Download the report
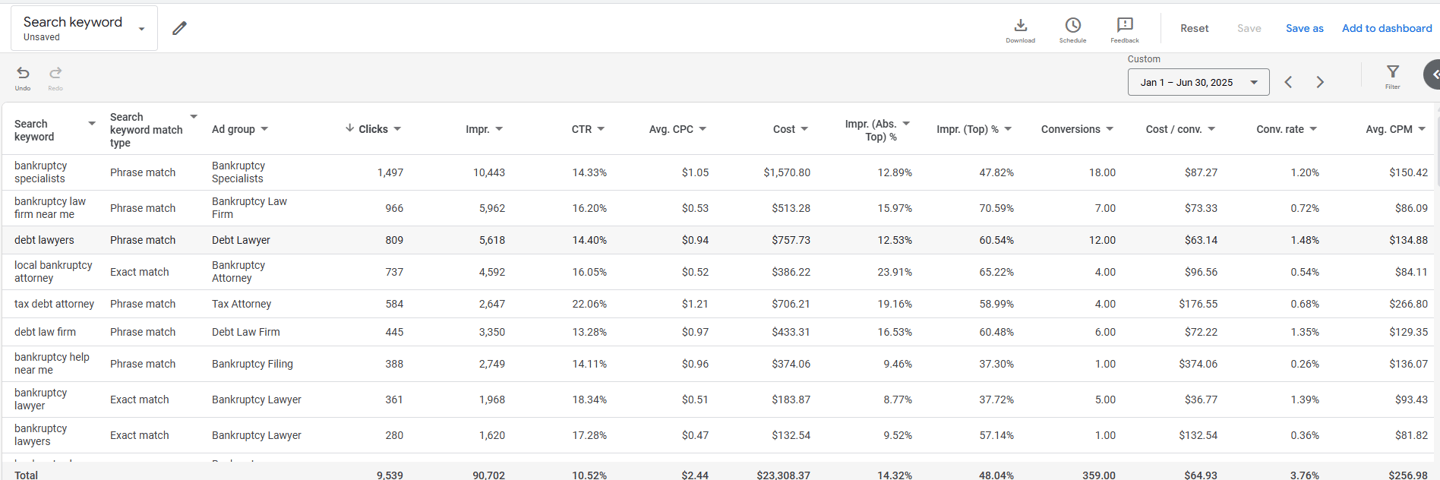1440x480 pixels. click(x=1020, y=29)
